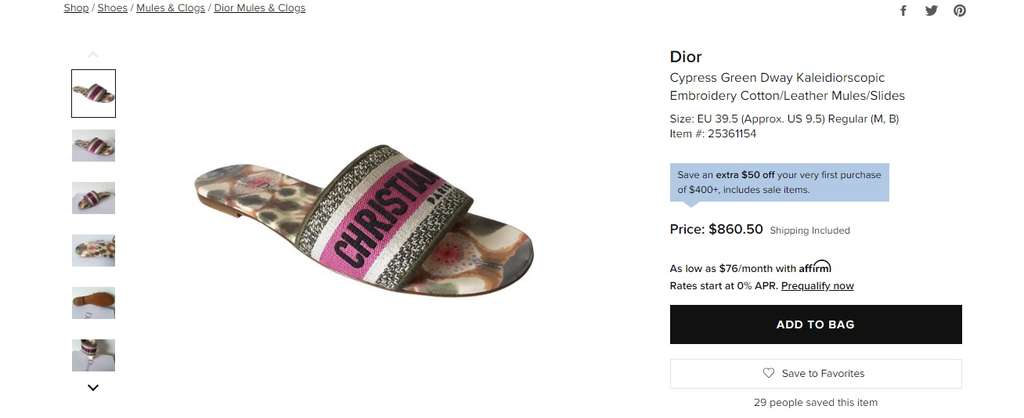Select the first shoe thumbnail
Image resolution: width=1024 pixels, height=418 pixels.
click(93, 93)
